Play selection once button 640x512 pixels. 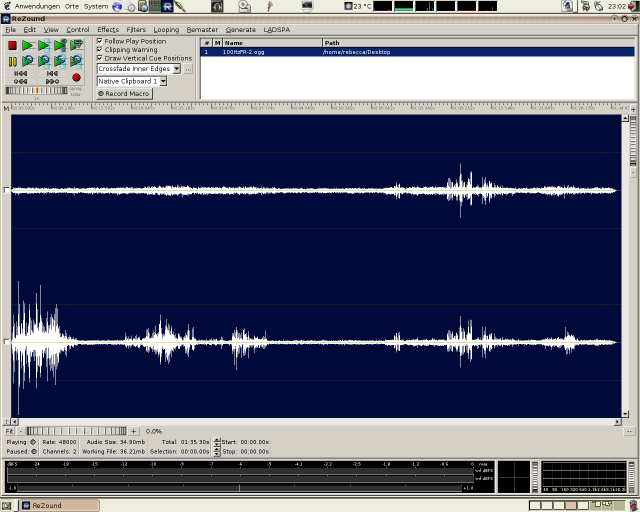[44, 45]
